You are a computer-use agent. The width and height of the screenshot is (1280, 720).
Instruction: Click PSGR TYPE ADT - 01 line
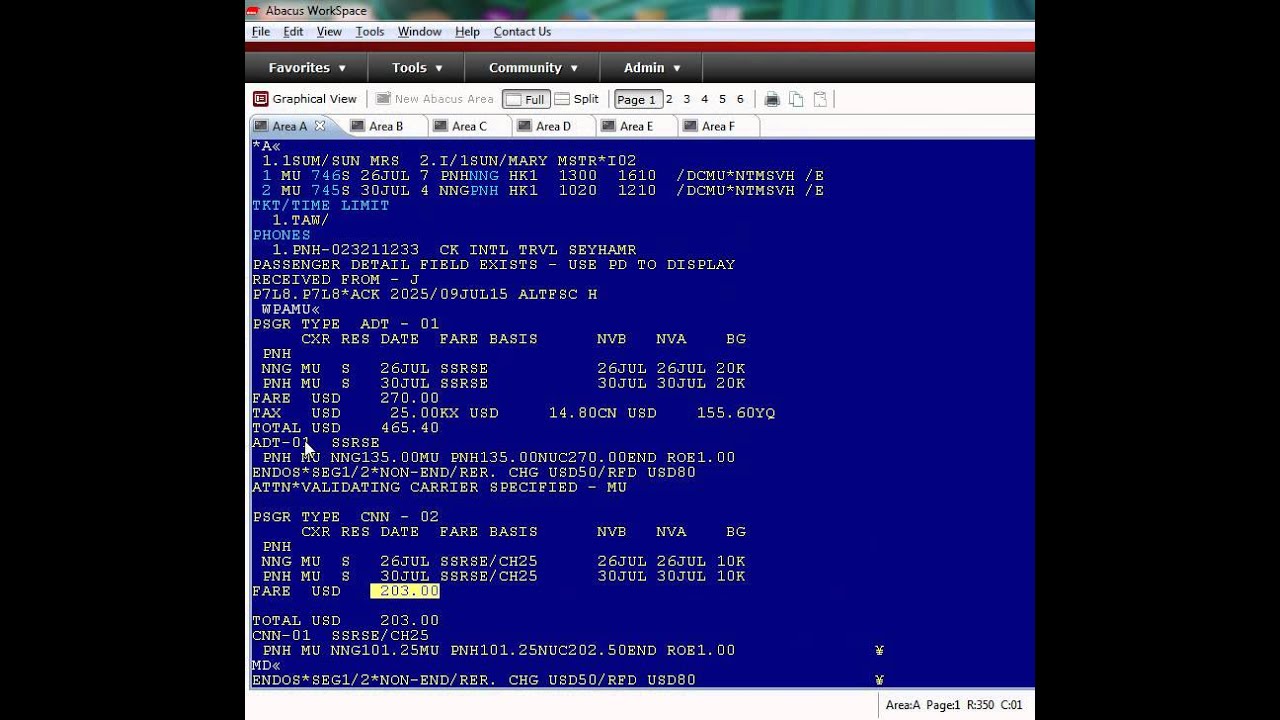(x=346, y=324)
